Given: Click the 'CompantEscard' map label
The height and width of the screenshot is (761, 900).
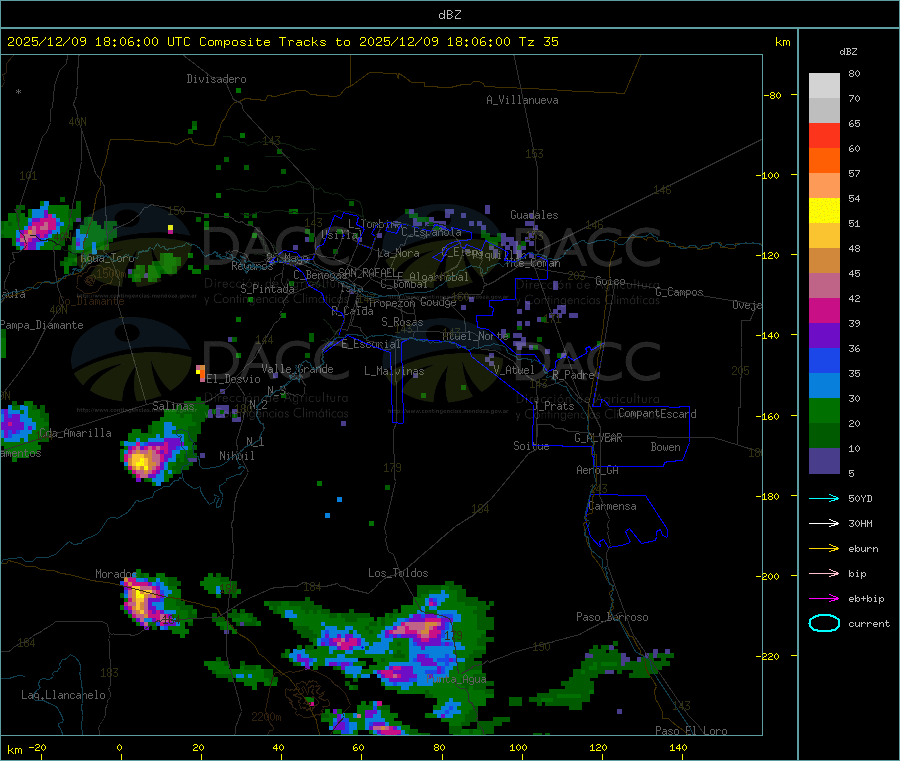Looking at the screenshot, I should 657,414.
